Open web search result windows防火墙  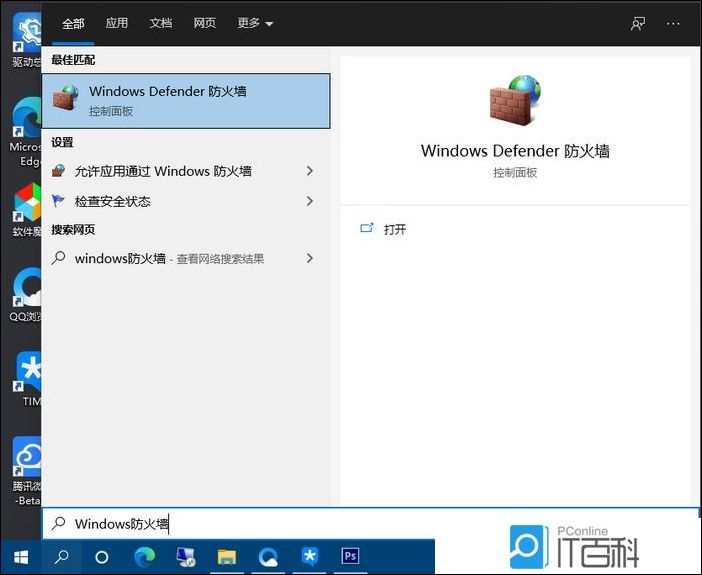tap(186, 258)
